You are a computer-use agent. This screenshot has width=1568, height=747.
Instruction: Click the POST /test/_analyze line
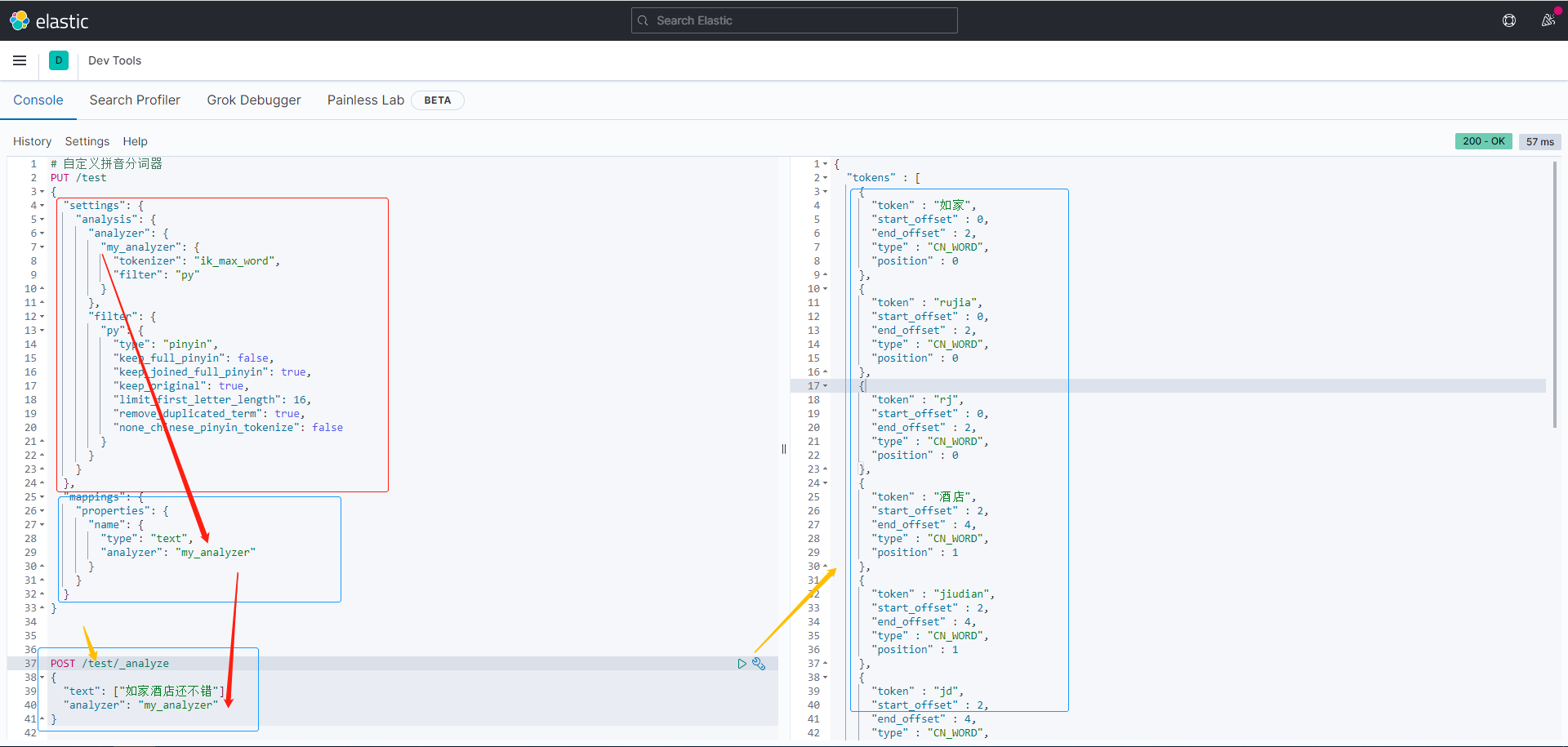[109, 664]
